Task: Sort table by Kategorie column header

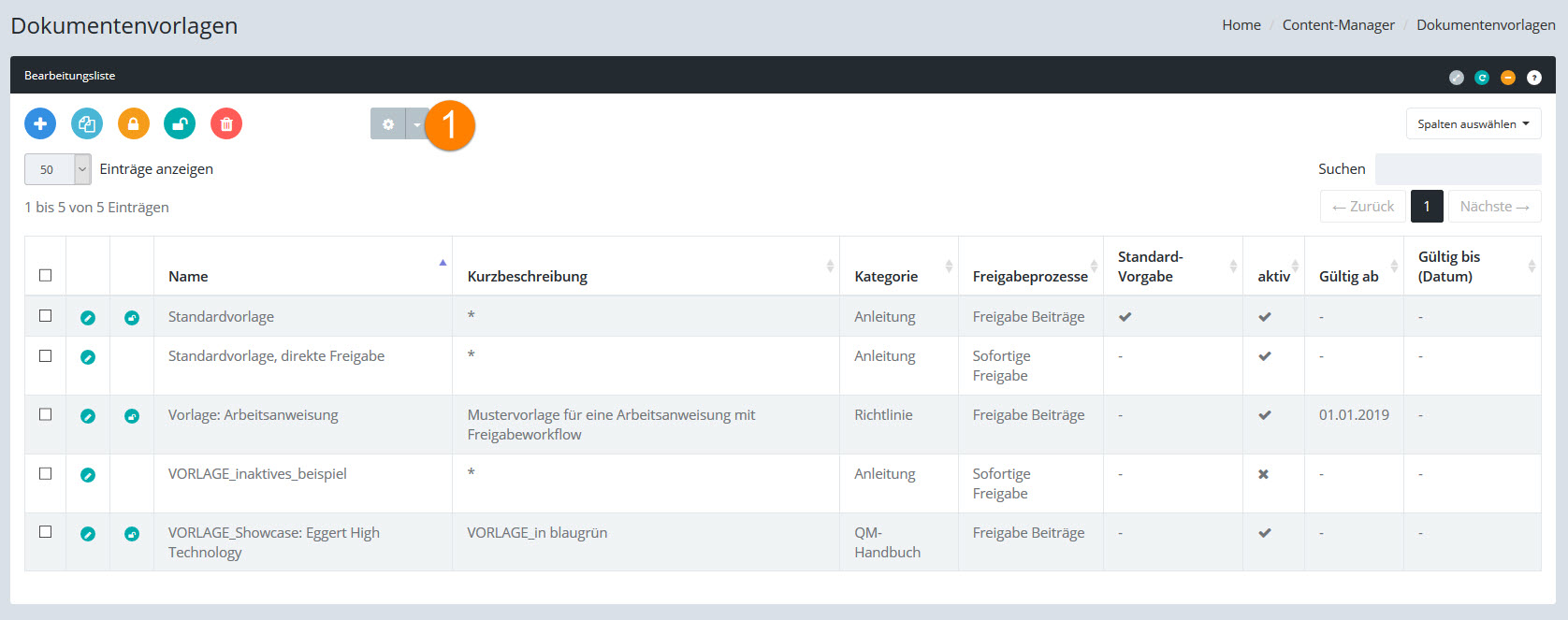Action: (886, 276)
